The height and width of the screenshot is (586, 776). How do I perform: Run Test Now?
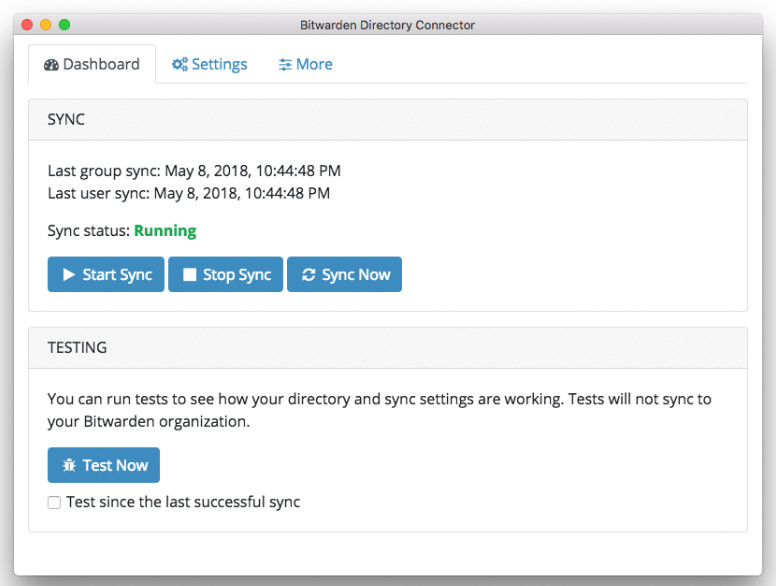[x=103, y=465]
